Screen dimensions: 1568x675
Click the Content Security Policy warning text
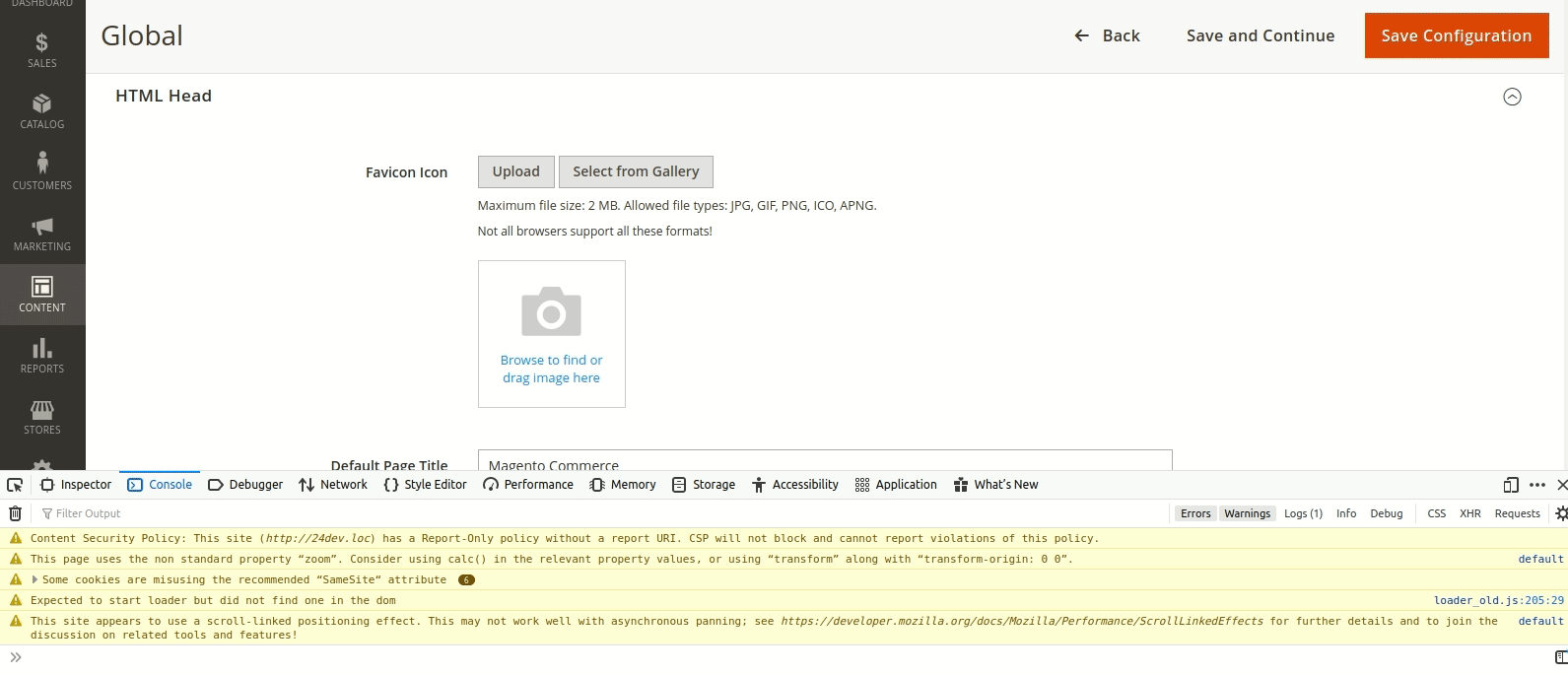click(565, 539)
